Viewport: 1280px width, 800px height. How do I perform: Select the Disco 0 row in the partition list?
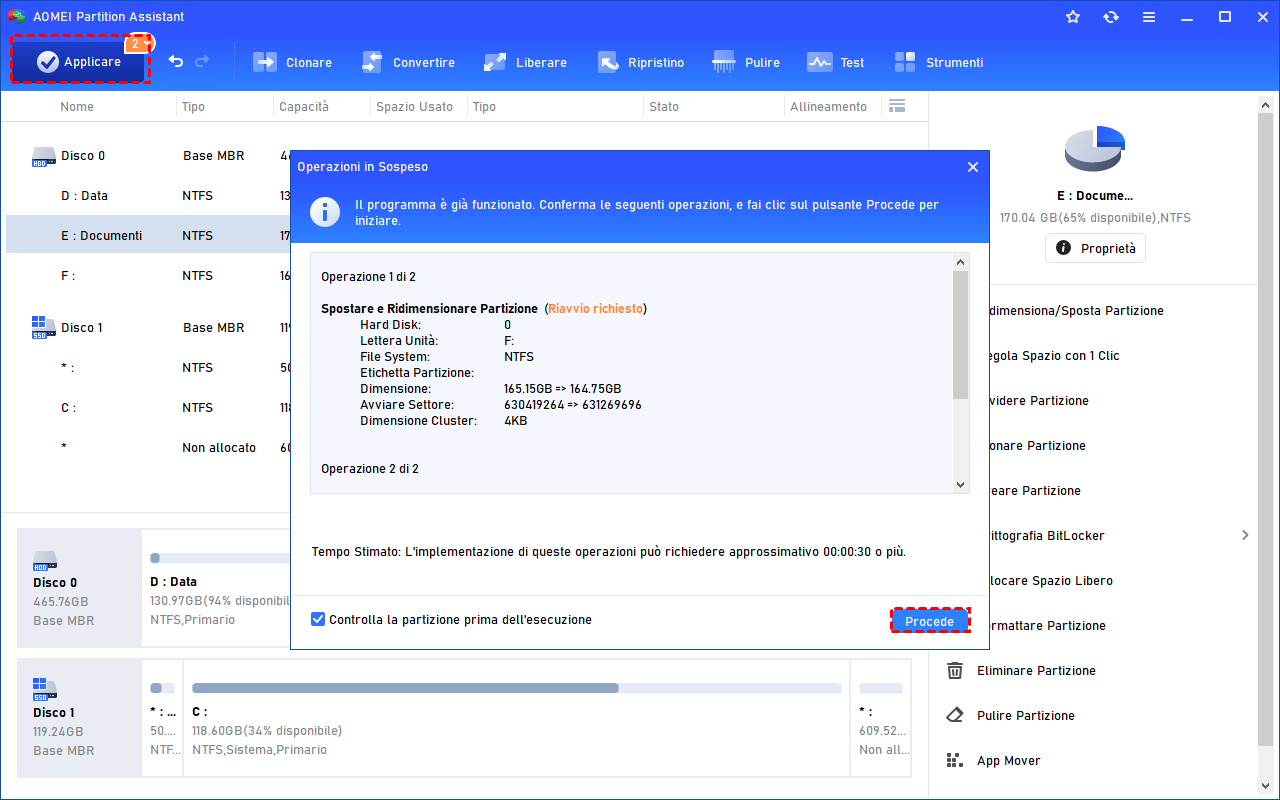pos(148,156)
